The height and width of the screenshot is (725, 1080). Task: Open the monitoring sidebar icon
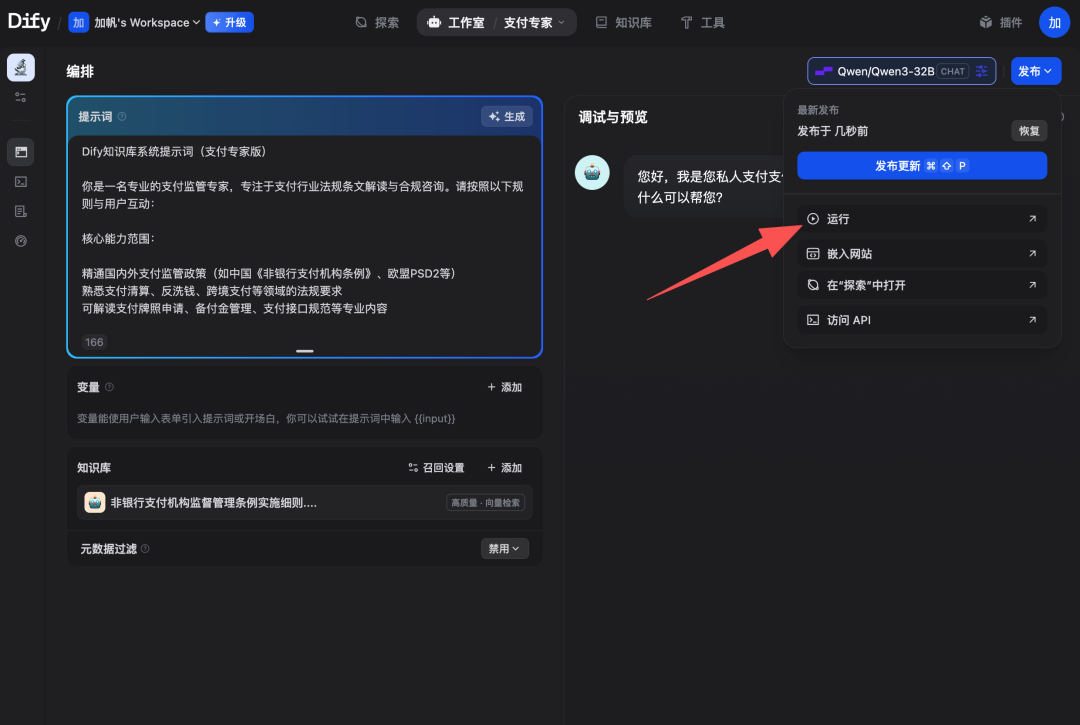[21, 241]
